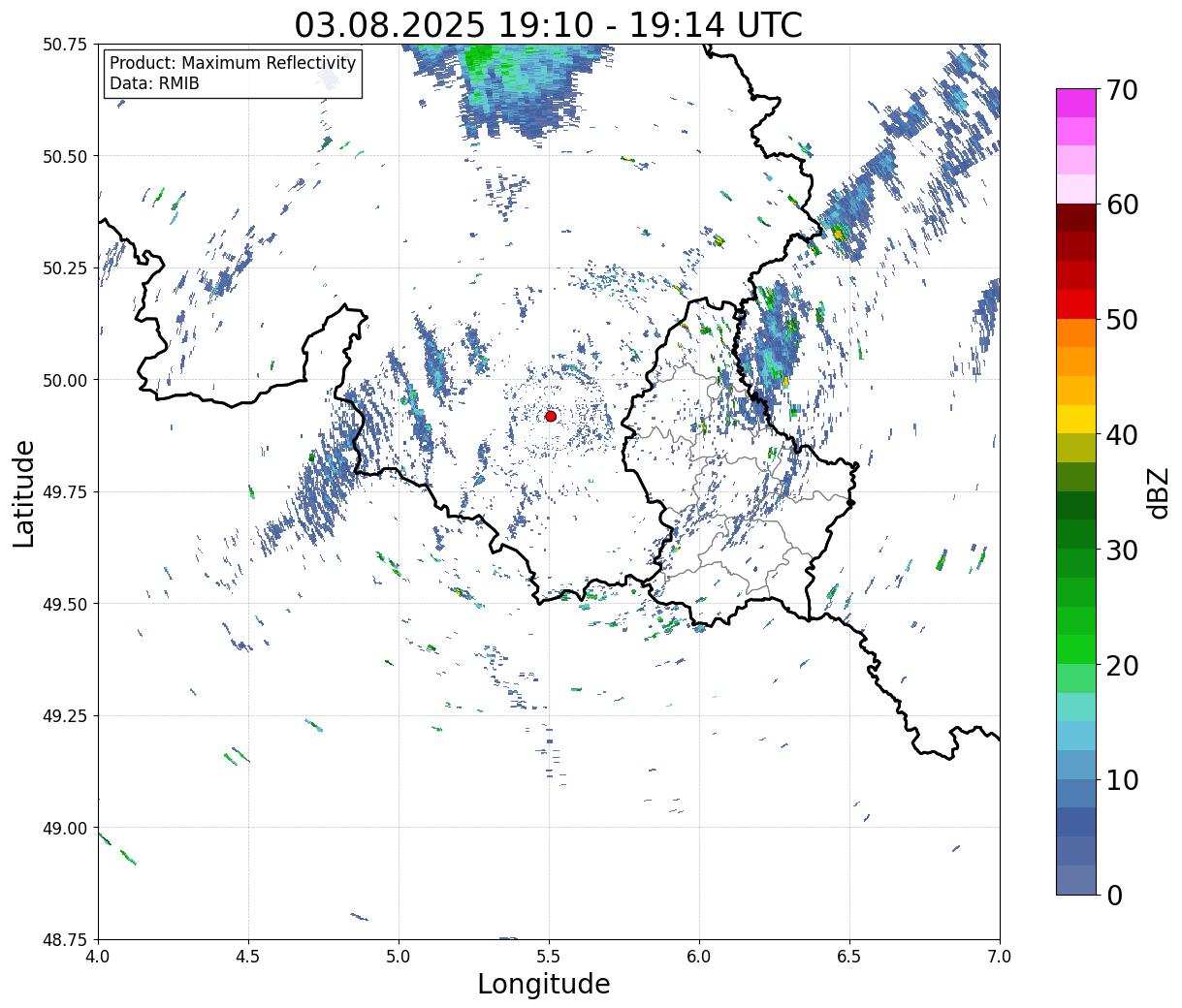Viewport: 1182px width, 1008px height.
Task: Click the 40 tick label on colorbar
Action: pyautogui.click(x=1121, y=434)
